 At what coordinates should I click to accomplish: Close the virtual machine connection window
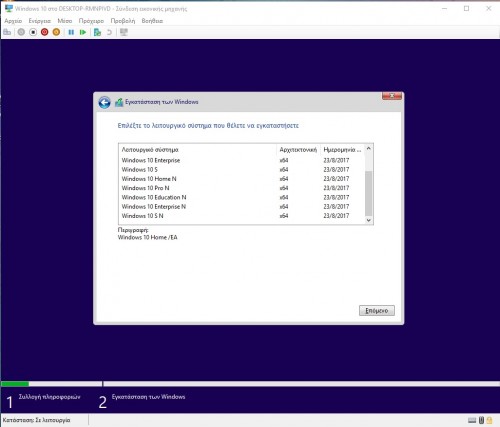(x=489, y=8)
